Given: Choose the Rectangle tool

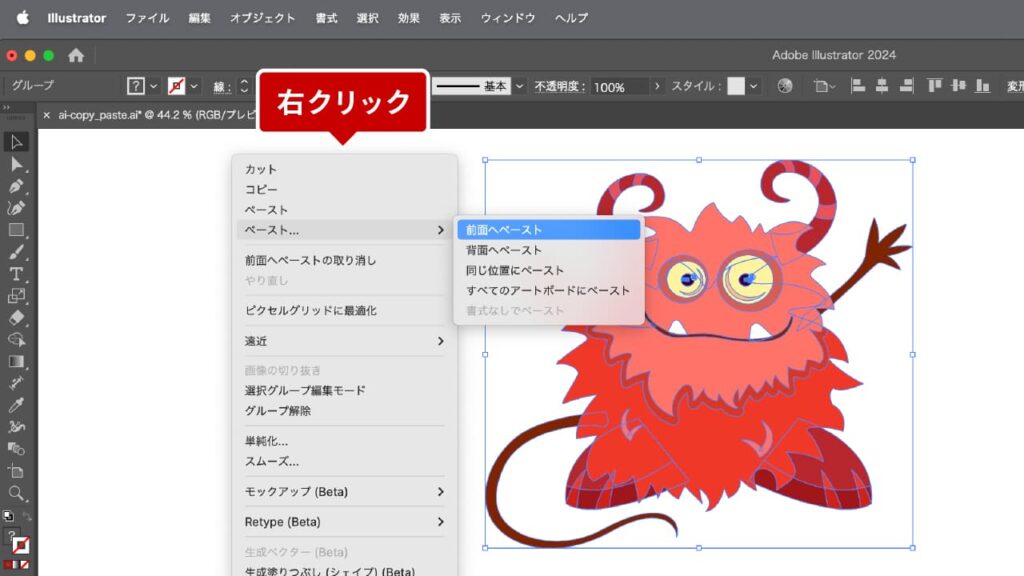Looking at the screenshot, I should (x=17, y=230).
